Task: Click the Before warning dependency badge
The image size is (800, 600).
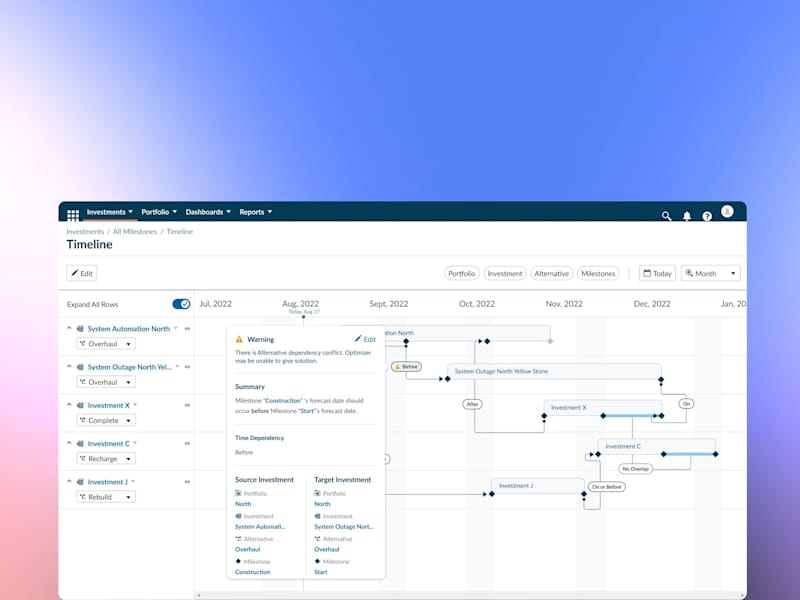Action: click(406, 366)
